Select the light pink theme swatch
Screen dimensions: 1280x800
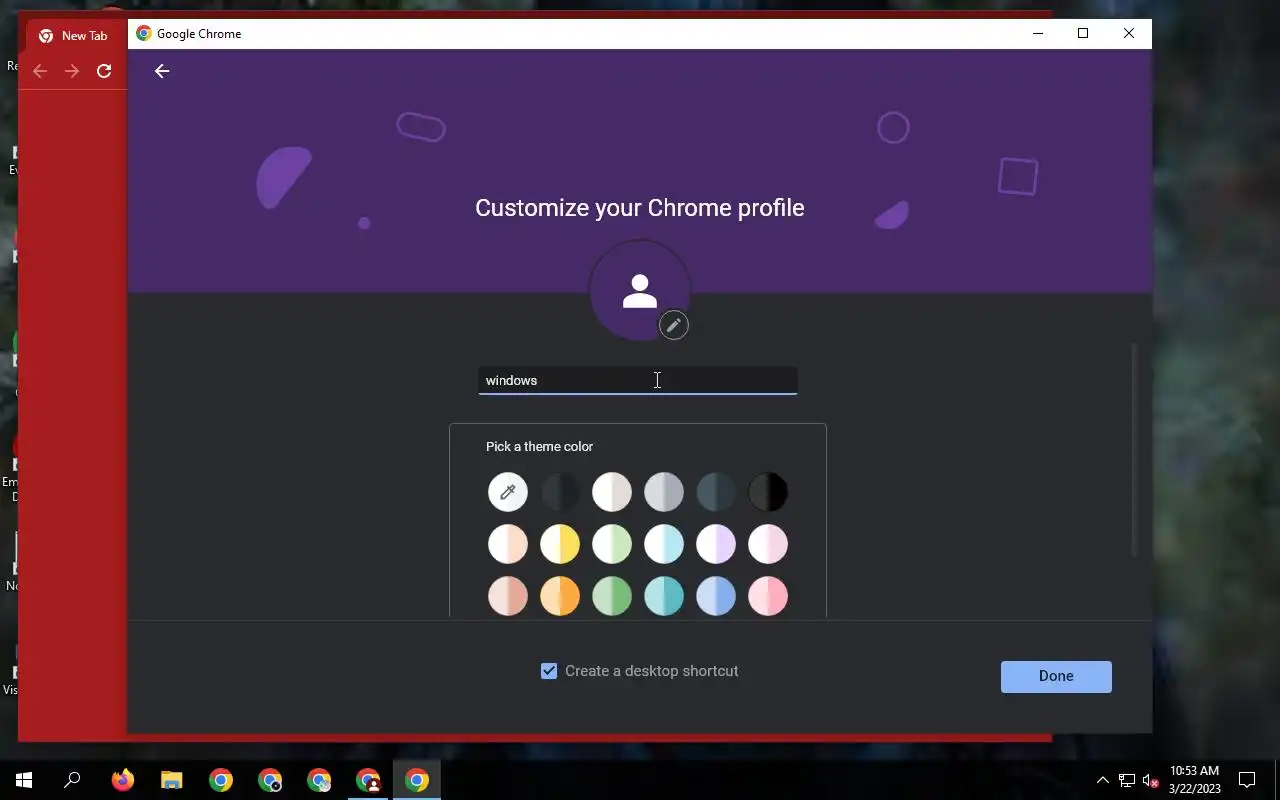tap(768, 544)
